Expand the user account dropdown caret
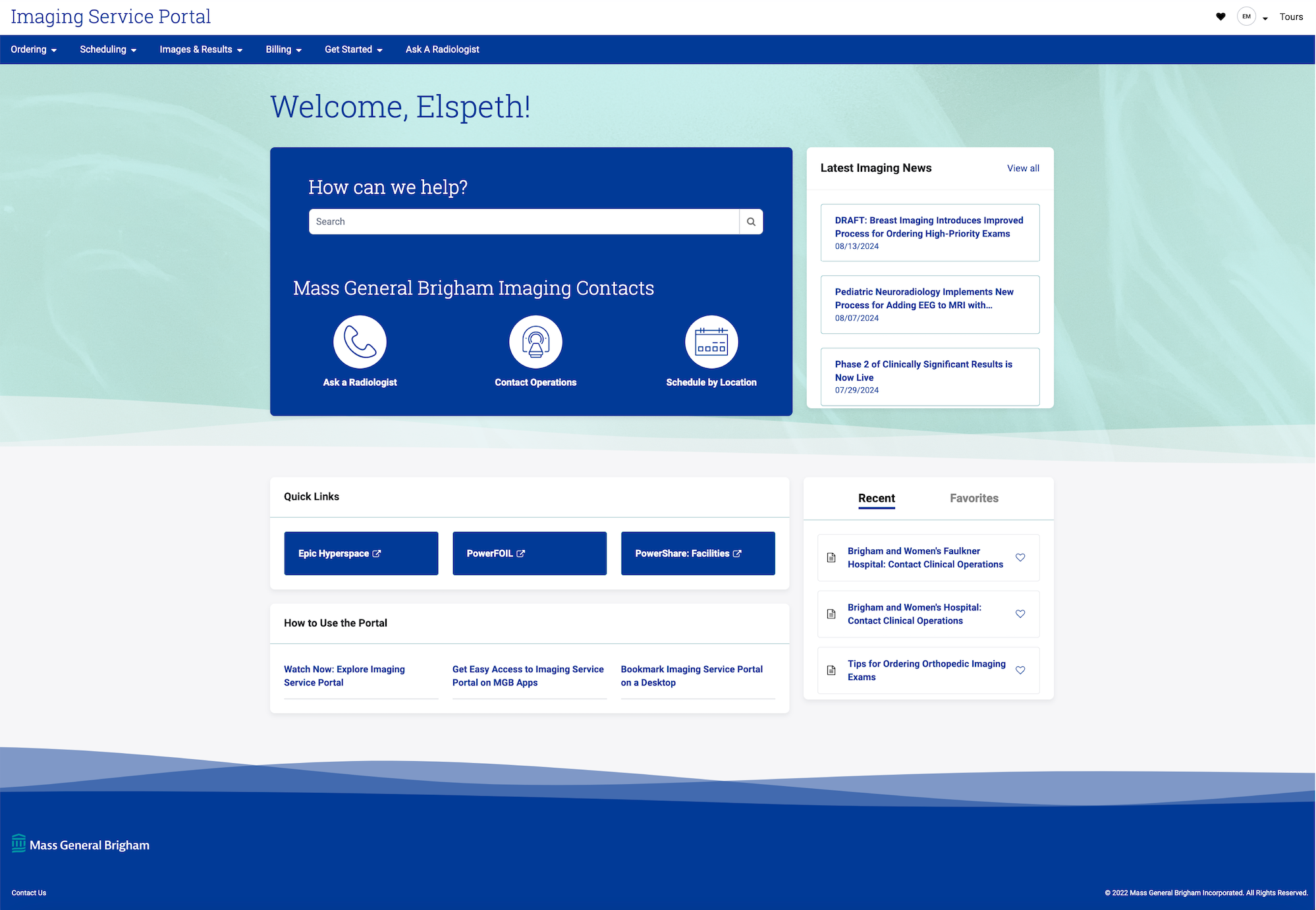This screenshot has height=910, width=1316. click(1265, 18)
